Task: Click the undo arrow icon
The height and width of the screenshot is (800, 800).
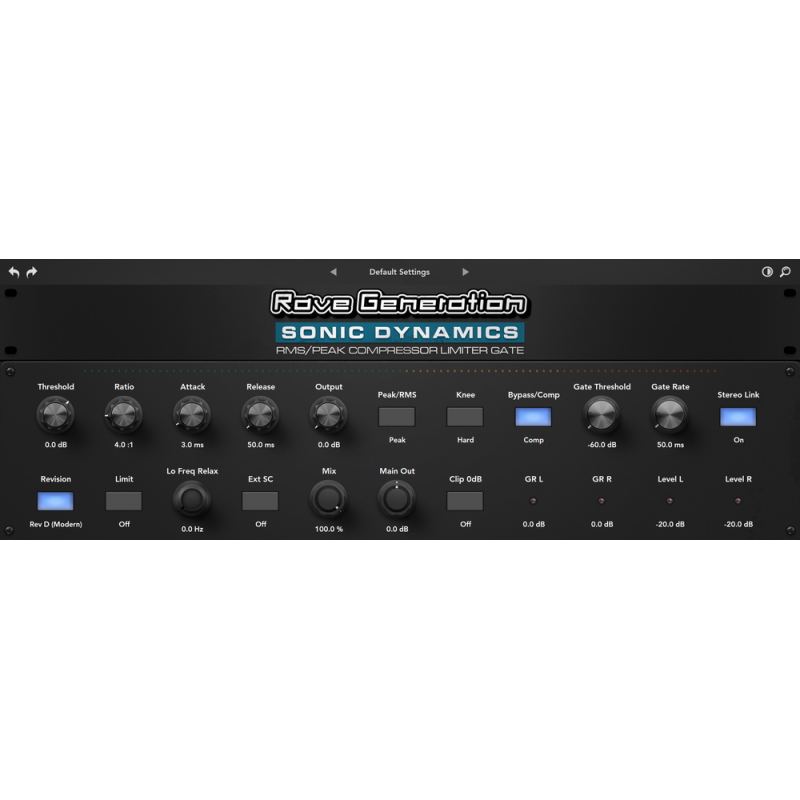Action: click(x=13, y=271)
